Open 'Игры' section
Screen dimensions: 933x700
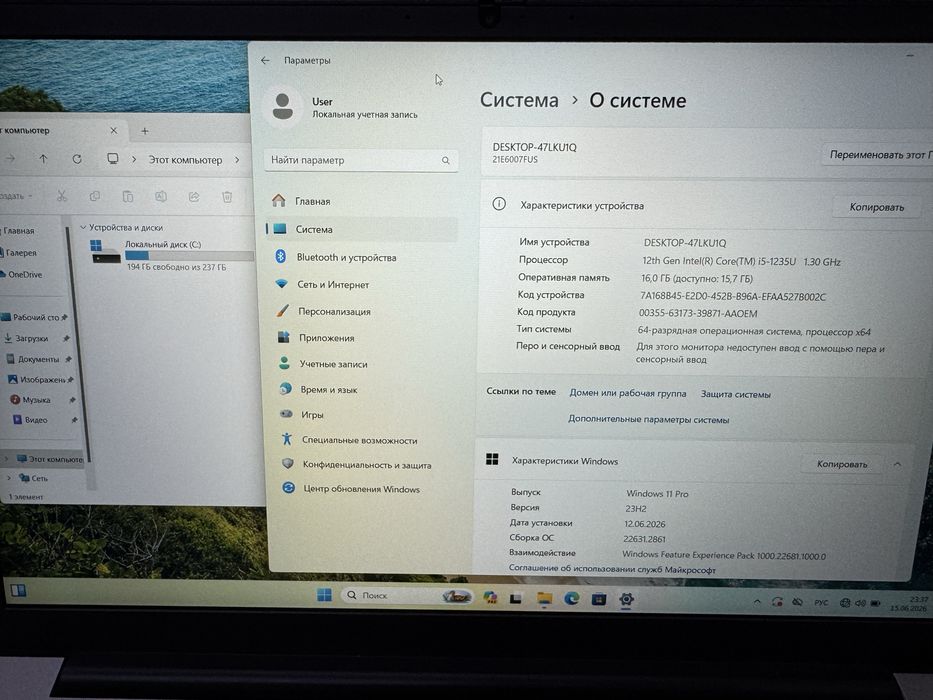click(x=312, y=414)
